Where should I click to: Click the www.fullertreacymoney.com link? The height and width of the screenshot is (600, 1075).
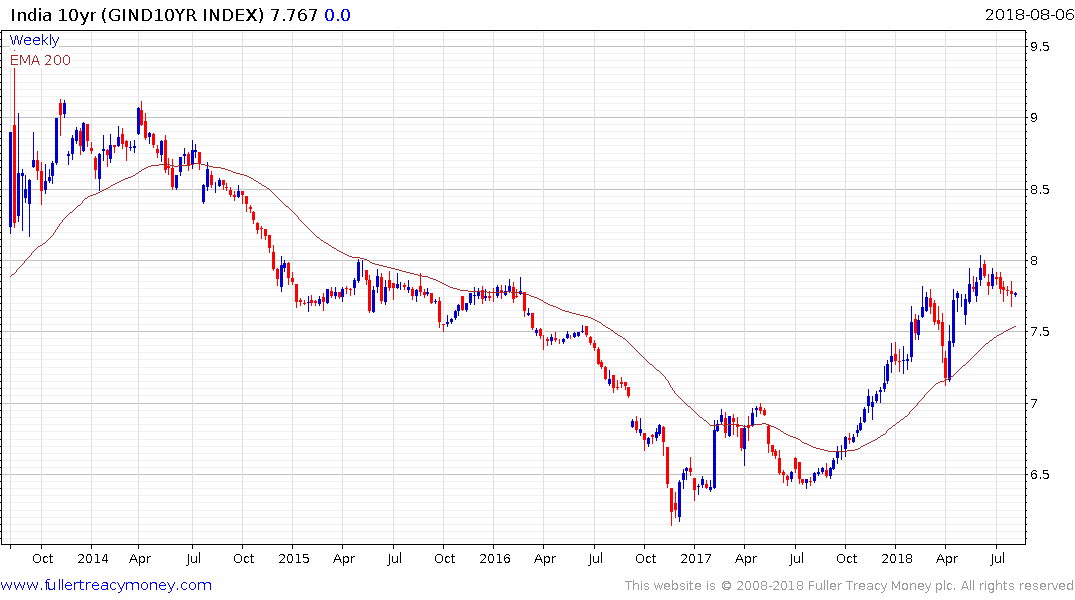(106, 585)
